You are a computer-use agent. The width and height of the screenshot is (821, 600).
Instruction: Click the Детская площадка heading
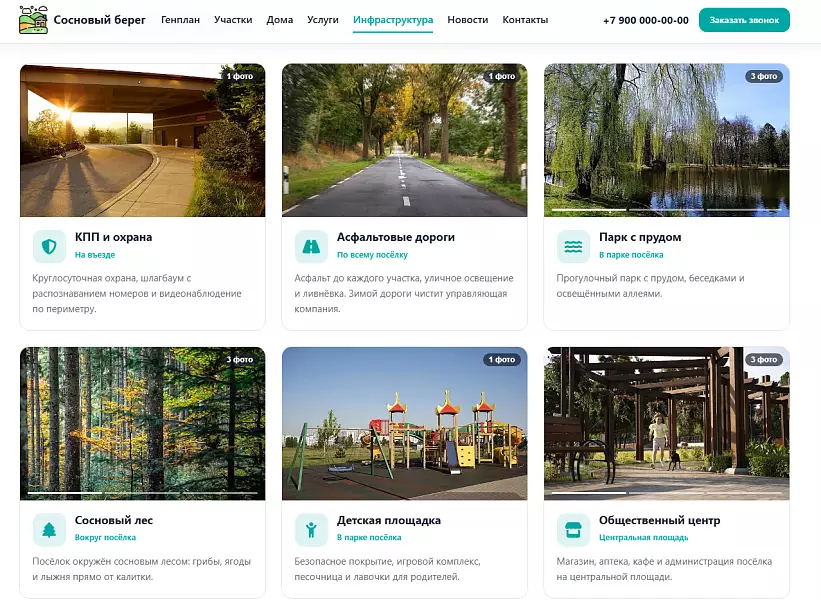(x=389, y=520)
